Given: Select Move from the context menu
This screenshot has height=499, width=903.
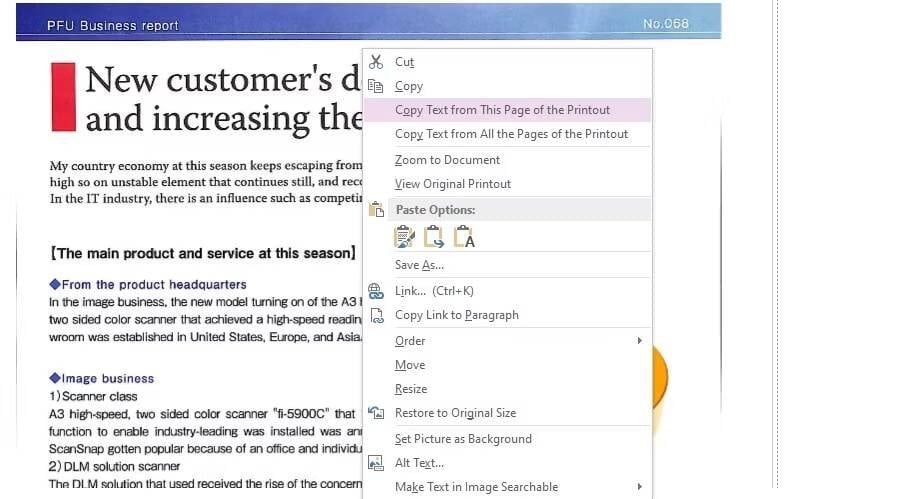Looking at the screenshot, I should click(507, 365).
